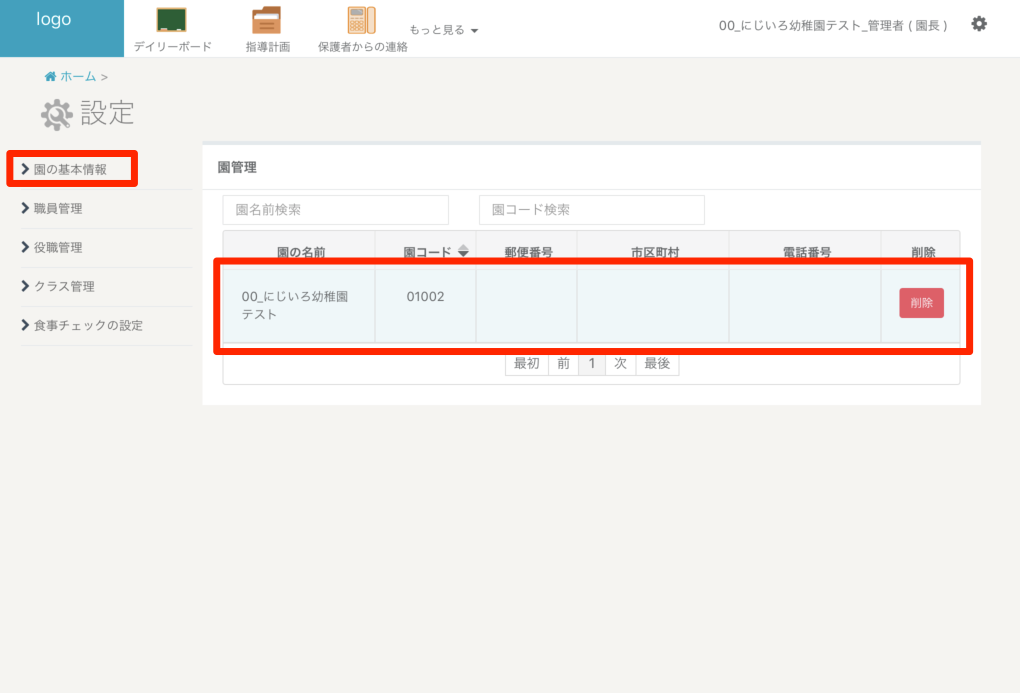Go to 次 page in pagination
This screenshot has width=1020, height=693.
pos(620,364)
